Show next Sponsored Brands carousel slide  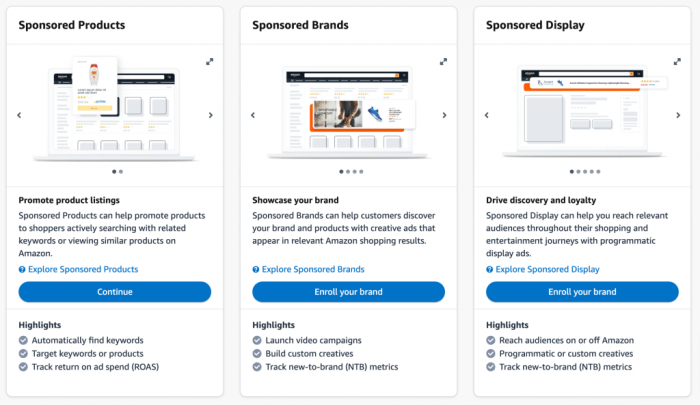tap(444, 115)
